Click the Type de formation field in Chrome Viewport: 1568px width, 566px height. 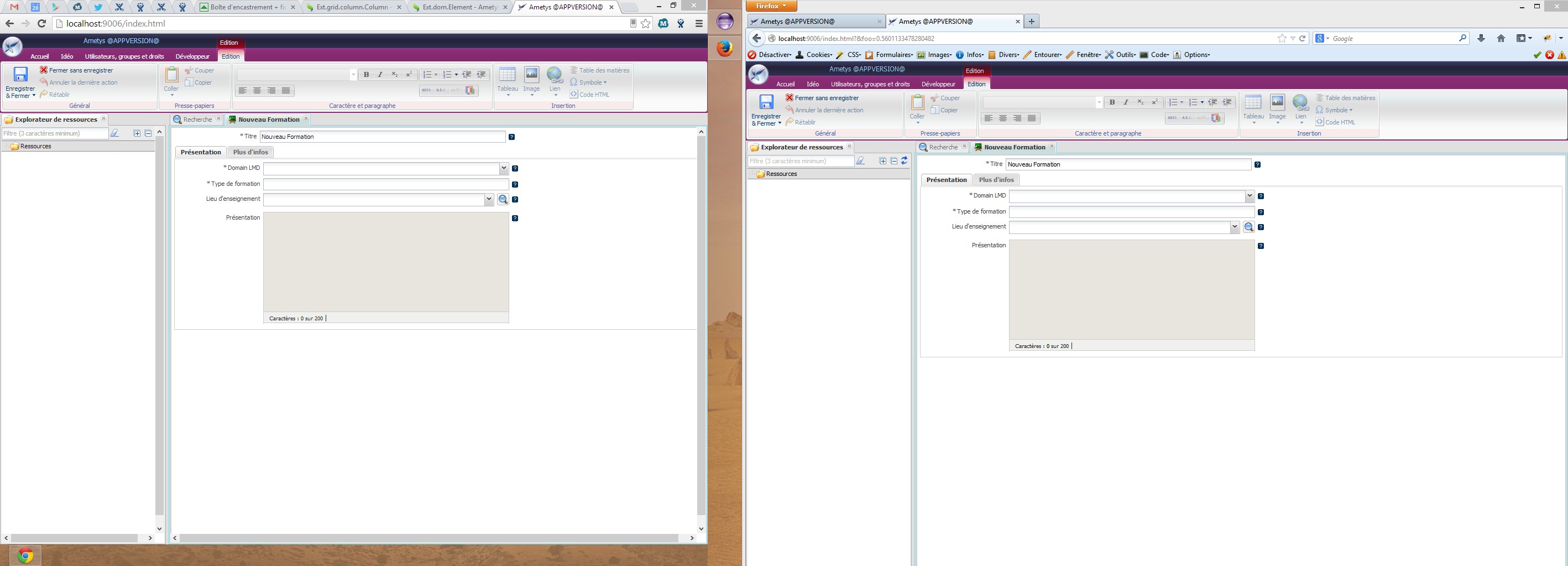pyautogui.click(x=385, y=184)
